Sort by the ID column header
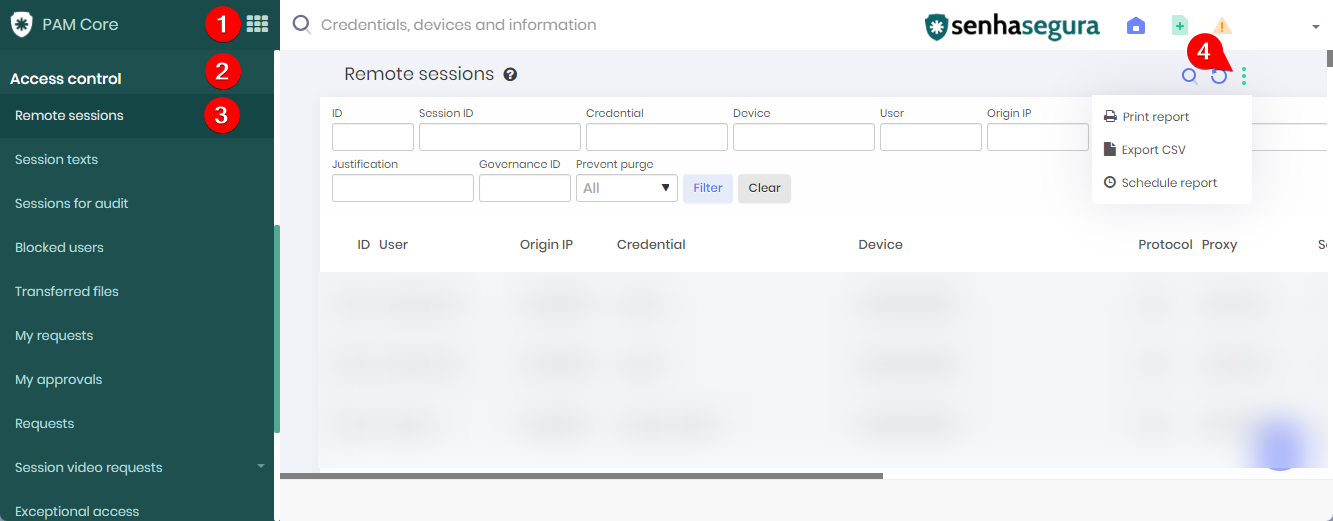Viewport: 1333px width, 521px height. [x=364, y=245]
